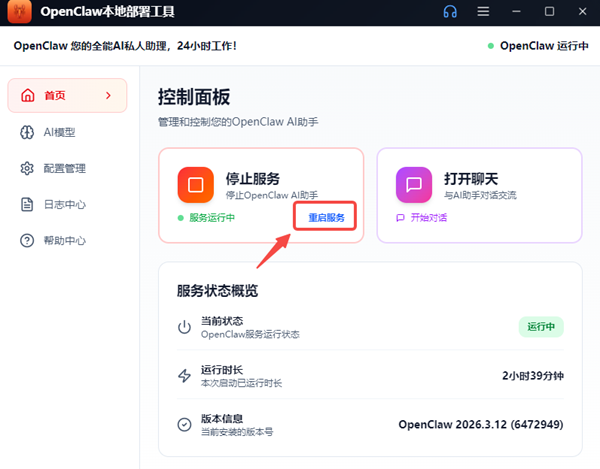
Task: Click the small chat icon beside 开始对话
Action: [400, 218]
